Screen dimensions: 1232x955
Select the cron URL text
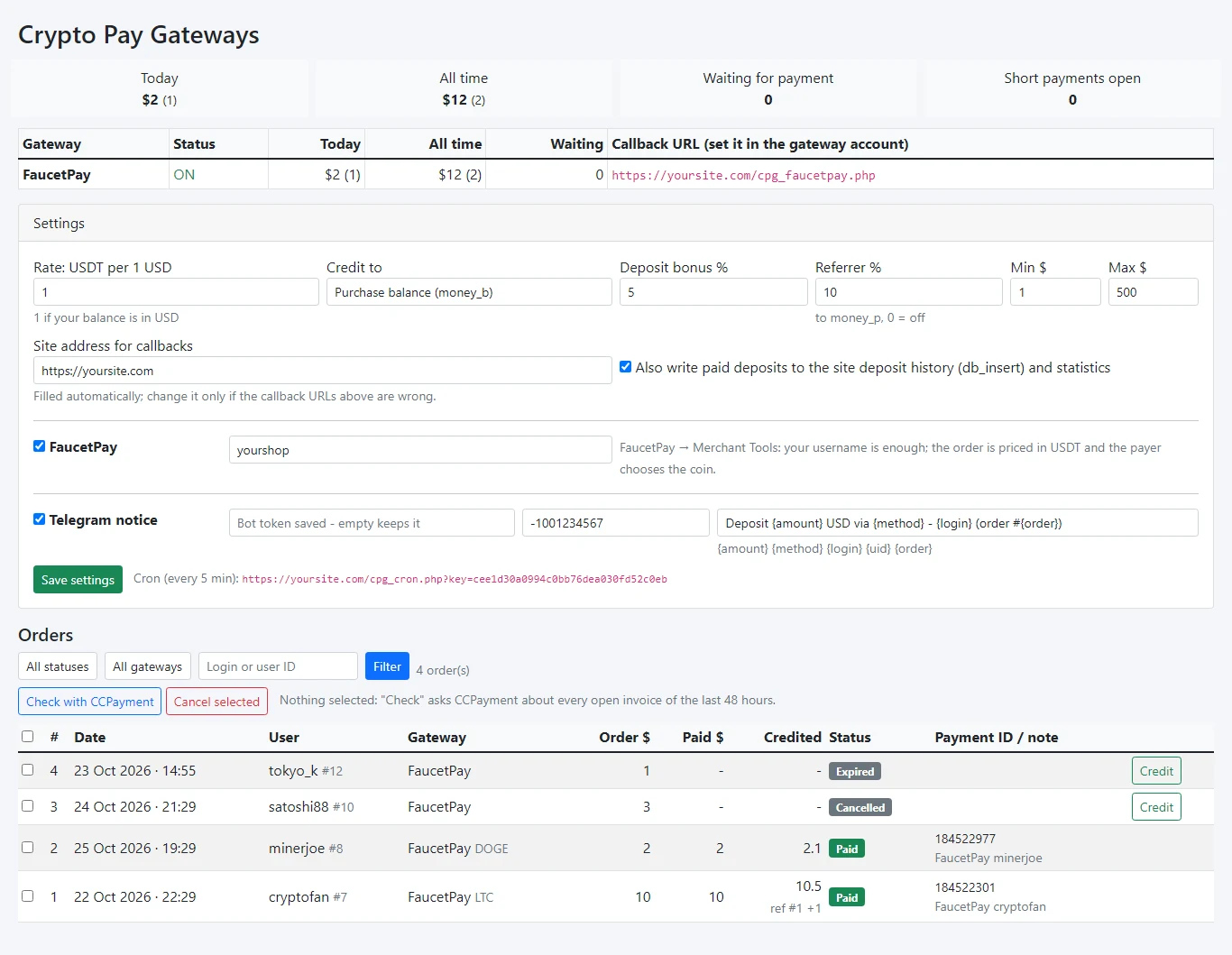[x=455, y=579]
